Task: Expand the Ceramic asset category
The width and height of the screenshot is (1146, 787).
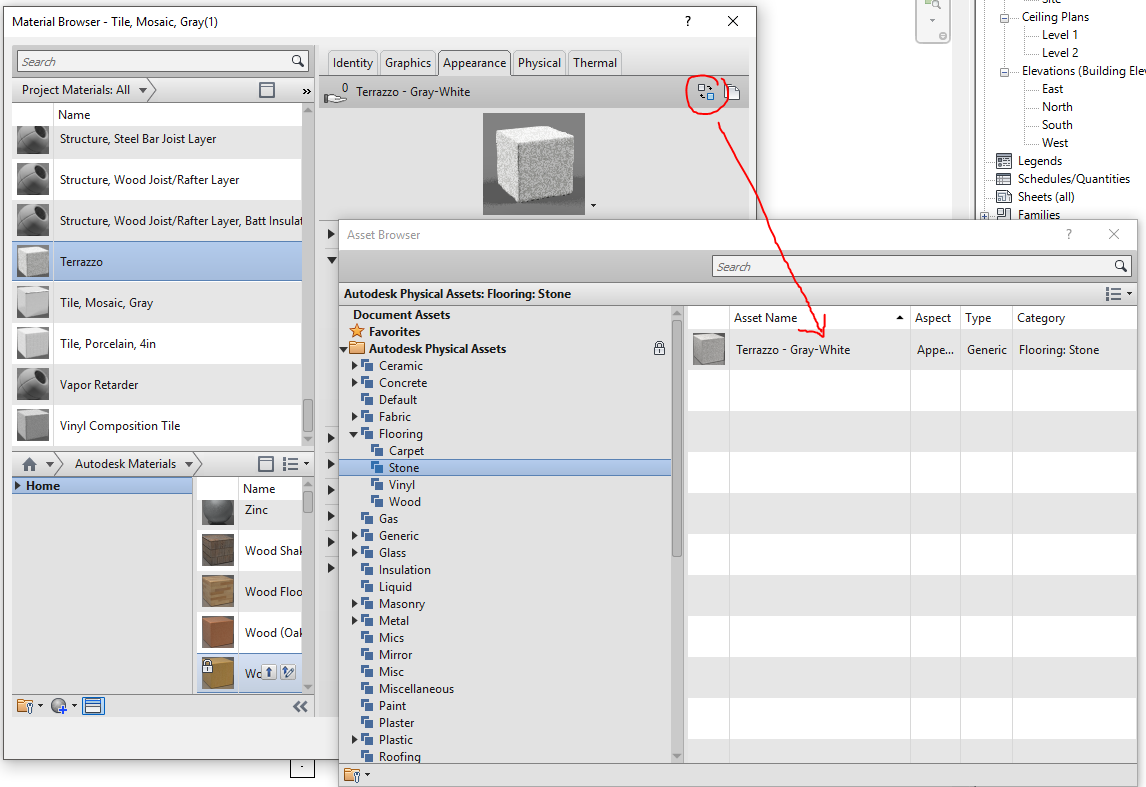Action: click(354, 365)
